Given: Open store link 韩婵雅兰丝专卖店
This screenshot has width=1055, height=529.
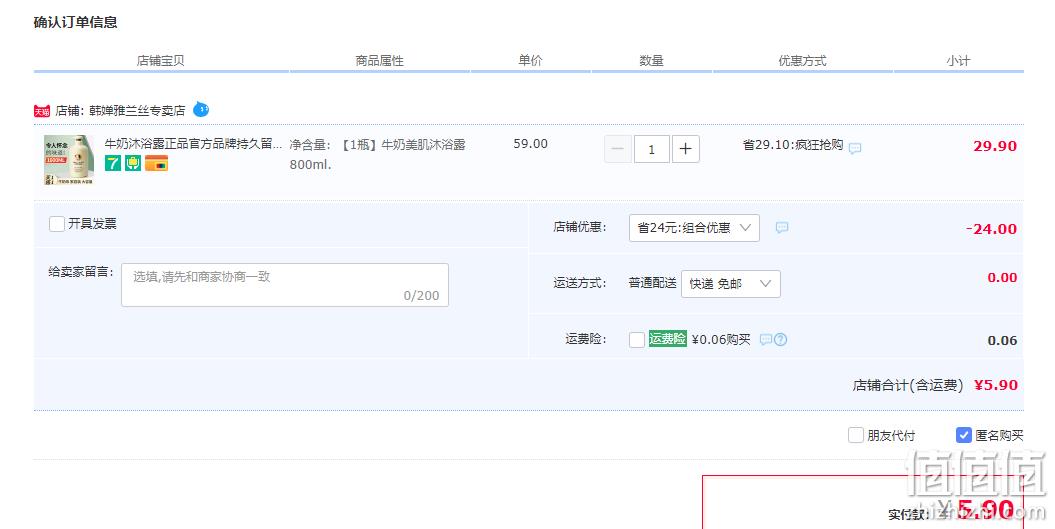Looking at the screenshot, I should point(137,110).
